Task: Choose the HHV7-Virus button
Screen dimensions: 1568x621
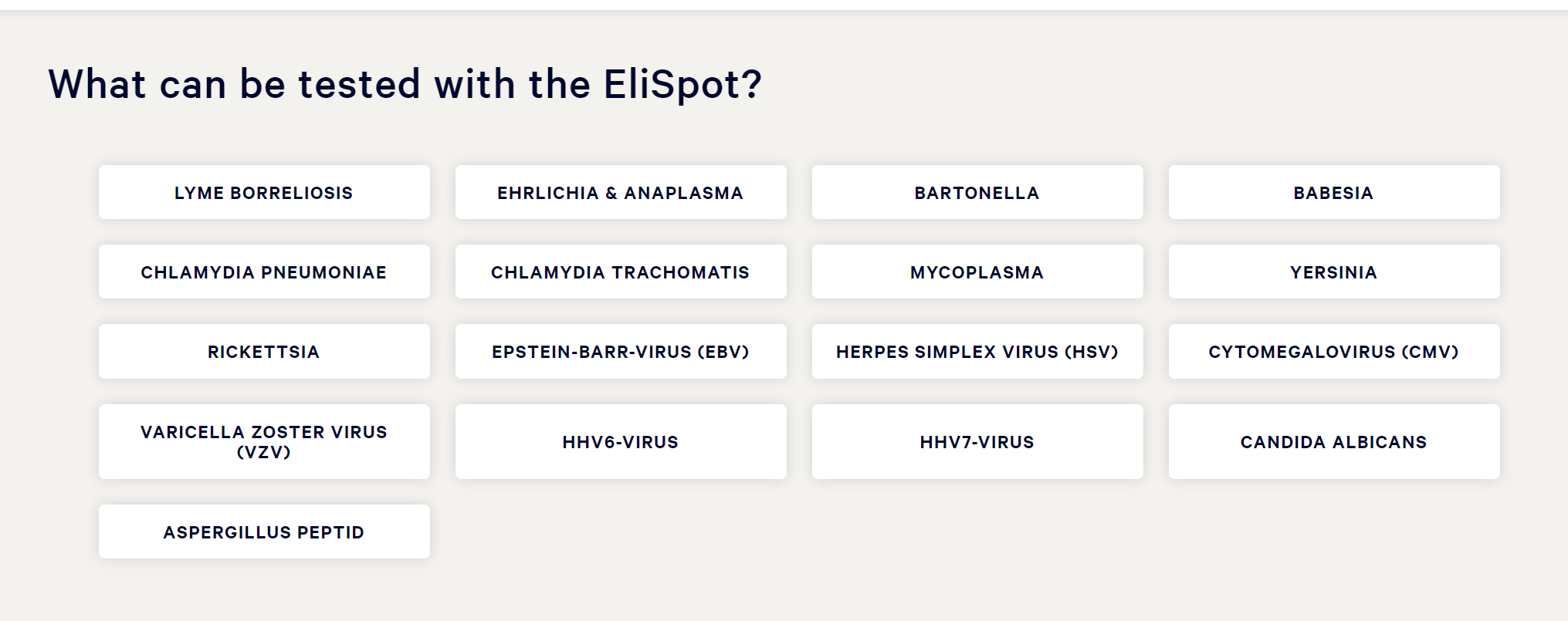Action: click(977, 441)
